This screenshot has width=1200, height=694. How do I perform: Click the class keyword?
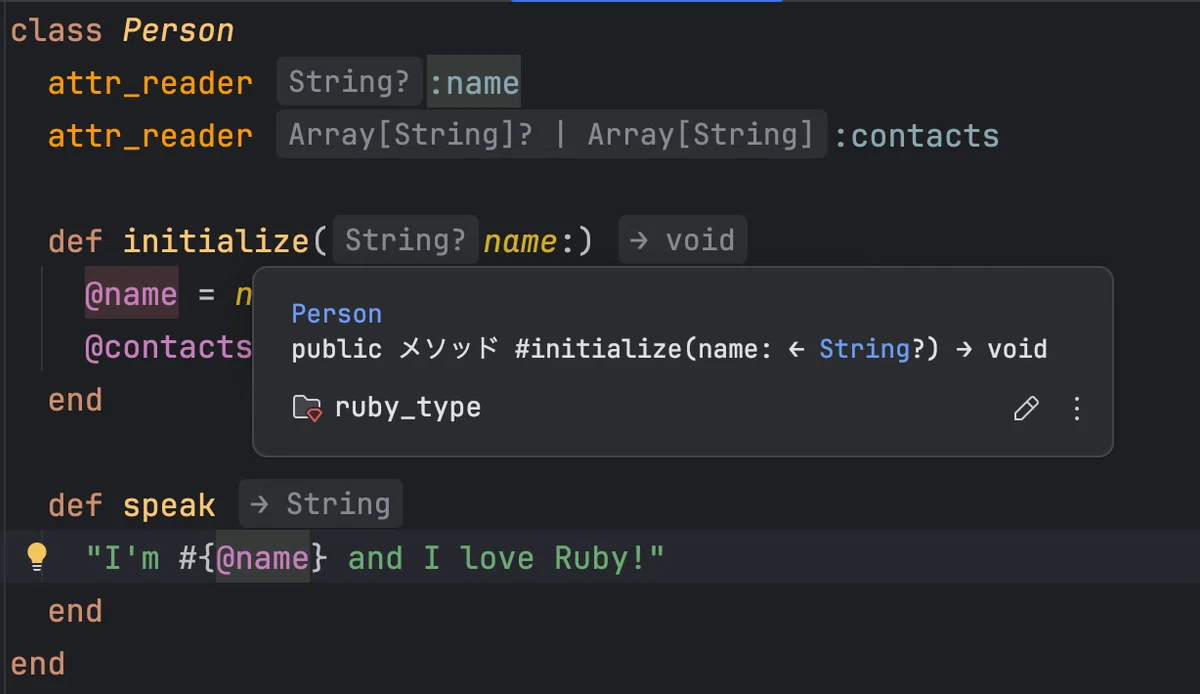point(56,30)
